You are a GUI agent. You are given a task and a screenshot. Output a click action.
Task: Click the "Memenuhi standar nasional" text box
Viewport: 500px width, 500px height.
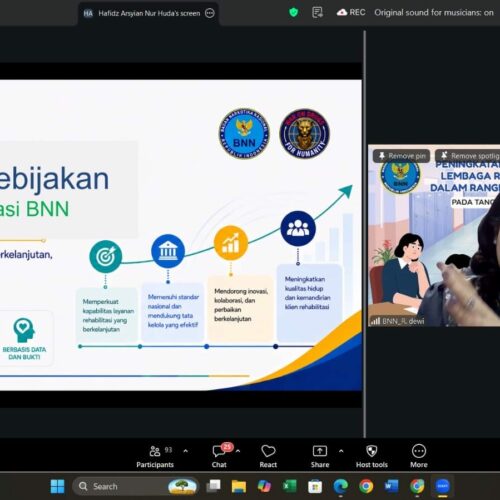[173, 311]
